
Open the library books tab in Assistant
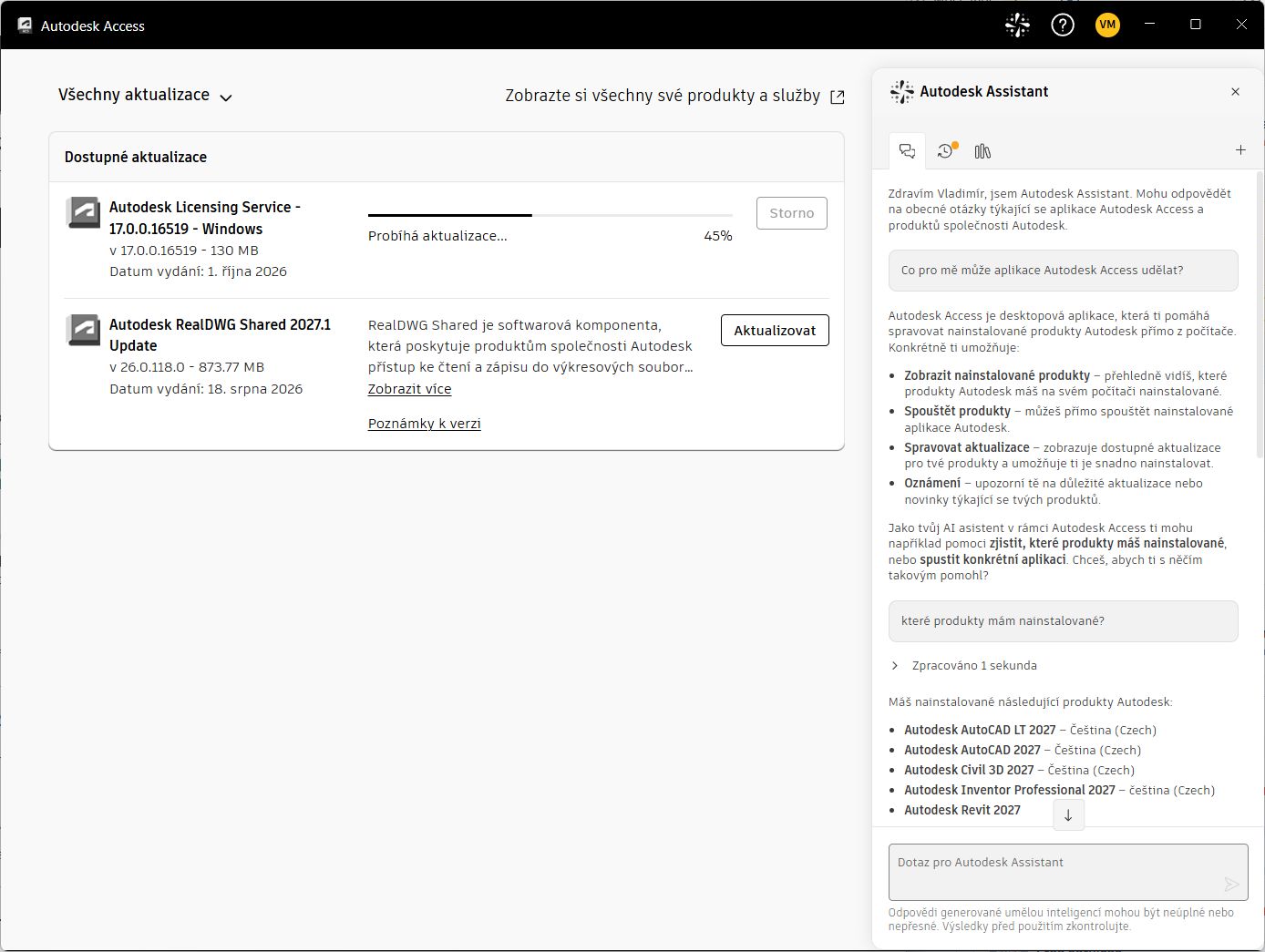pos(982,151)
